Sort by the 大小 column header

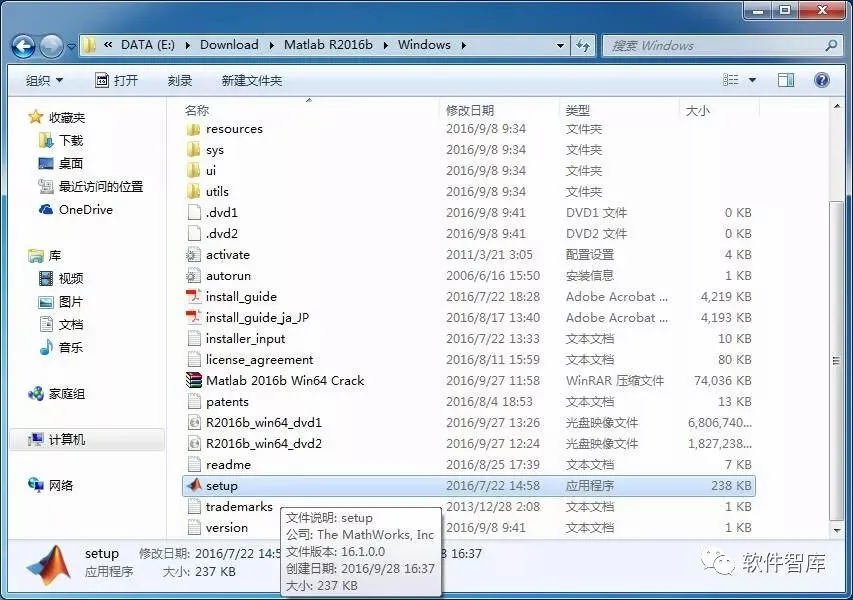pos(697,110)
